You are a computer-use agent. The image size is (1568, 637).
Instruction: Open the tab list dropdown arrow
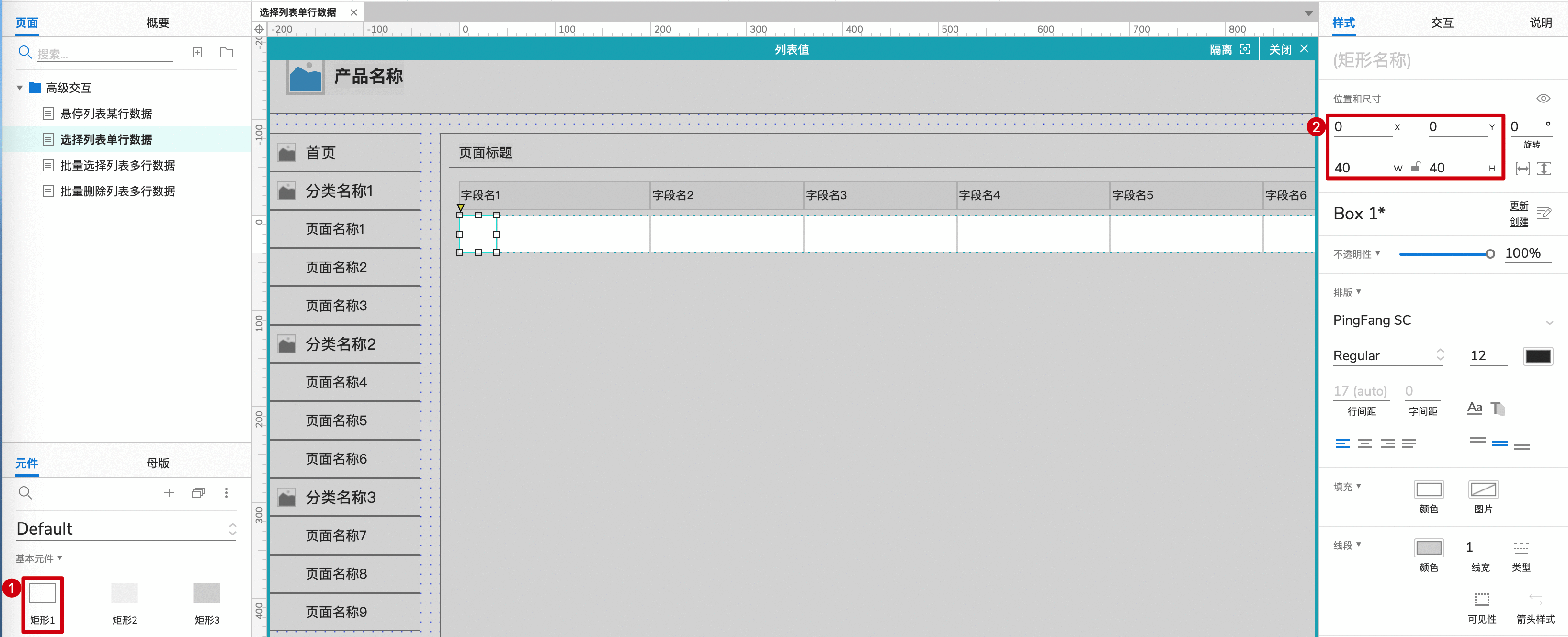(x=1308, y=13)
